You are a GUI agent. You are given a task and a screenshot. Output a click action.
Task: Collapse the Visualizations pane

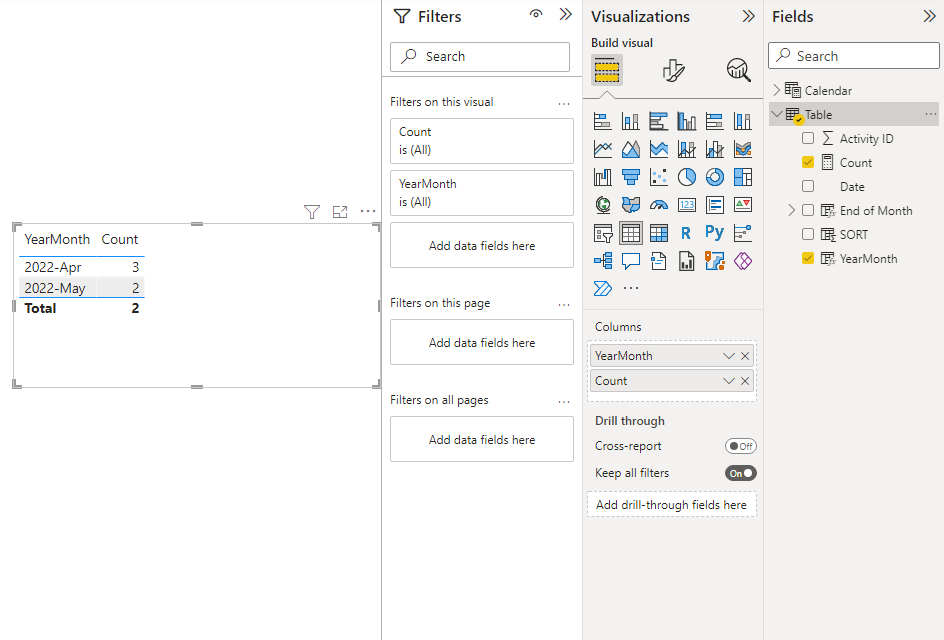748,16
